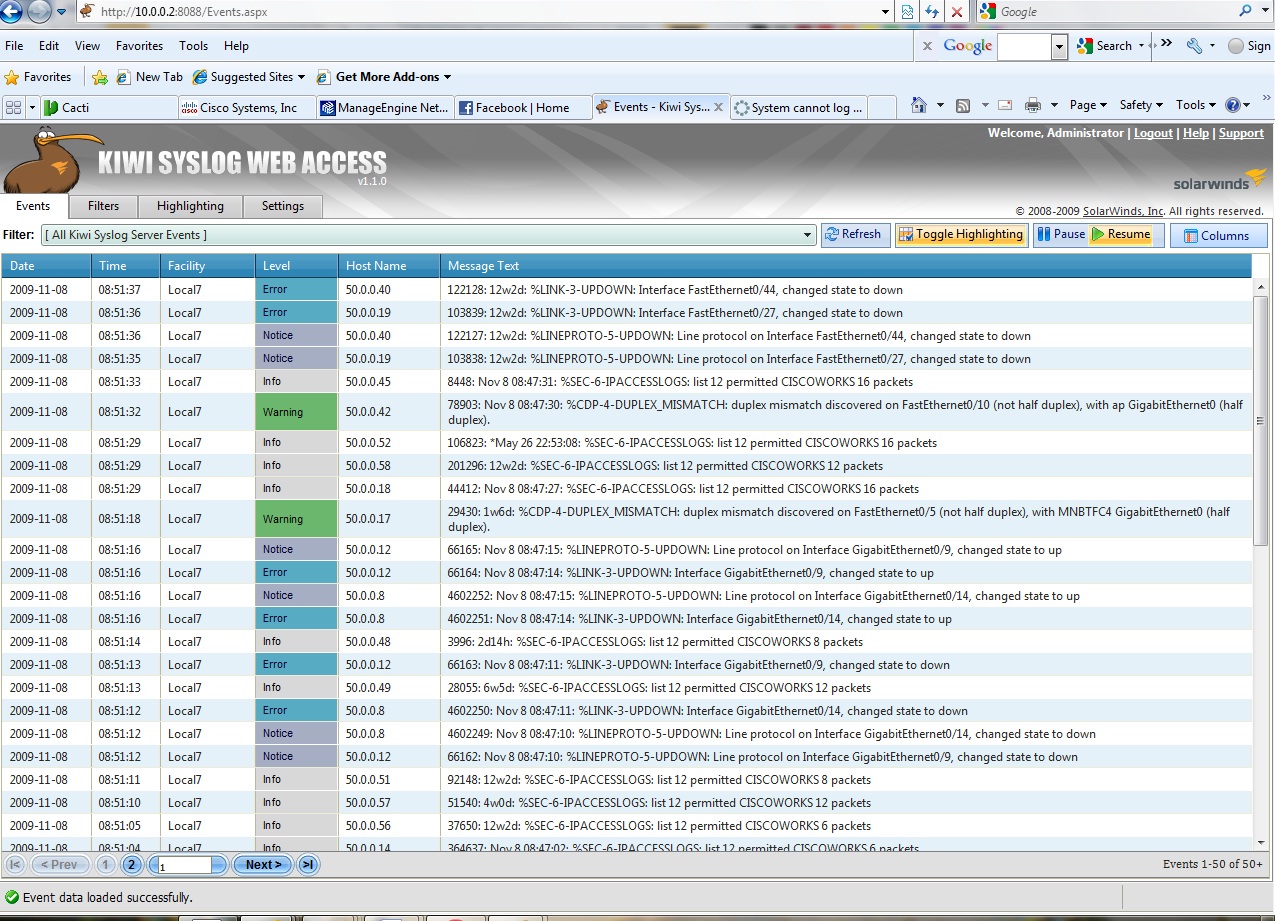Click the Quick Tabs grid icon
The height and width of the screenshot is (921, 1275).
[x=13, y=107]
